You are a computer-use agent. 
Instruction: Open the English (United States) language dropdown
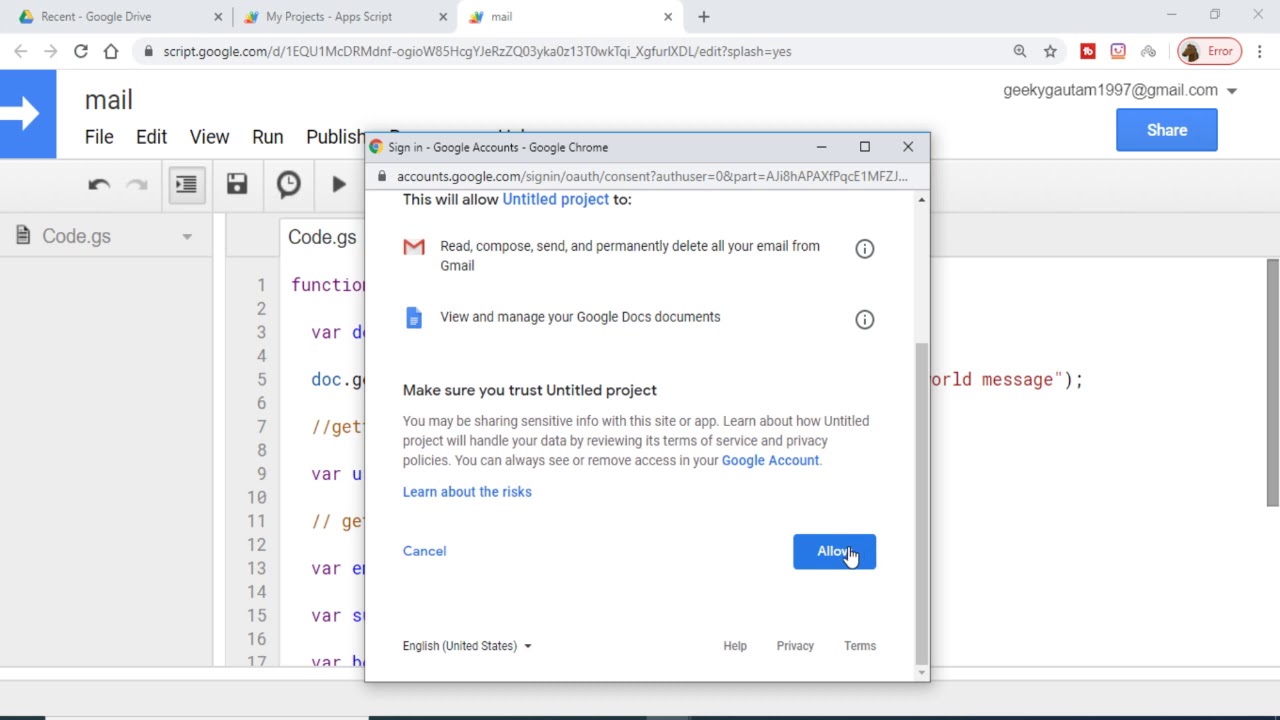pos(467,646)
